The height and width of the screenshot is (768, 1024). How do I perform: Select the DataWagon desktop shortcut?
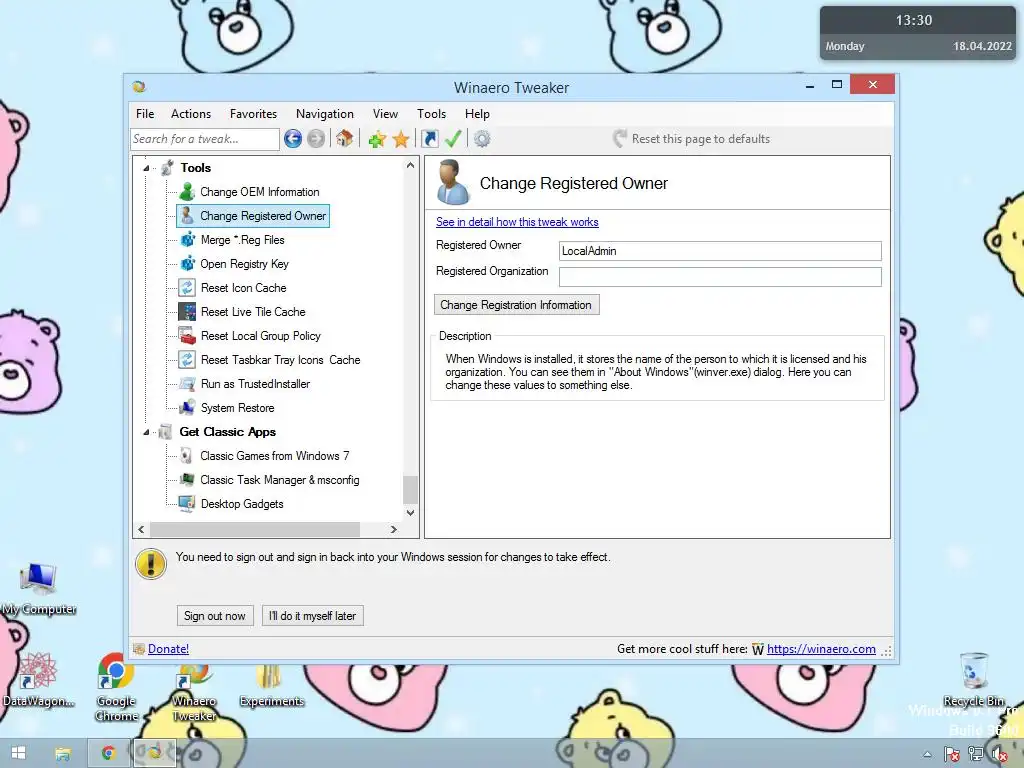pos(38,680)
